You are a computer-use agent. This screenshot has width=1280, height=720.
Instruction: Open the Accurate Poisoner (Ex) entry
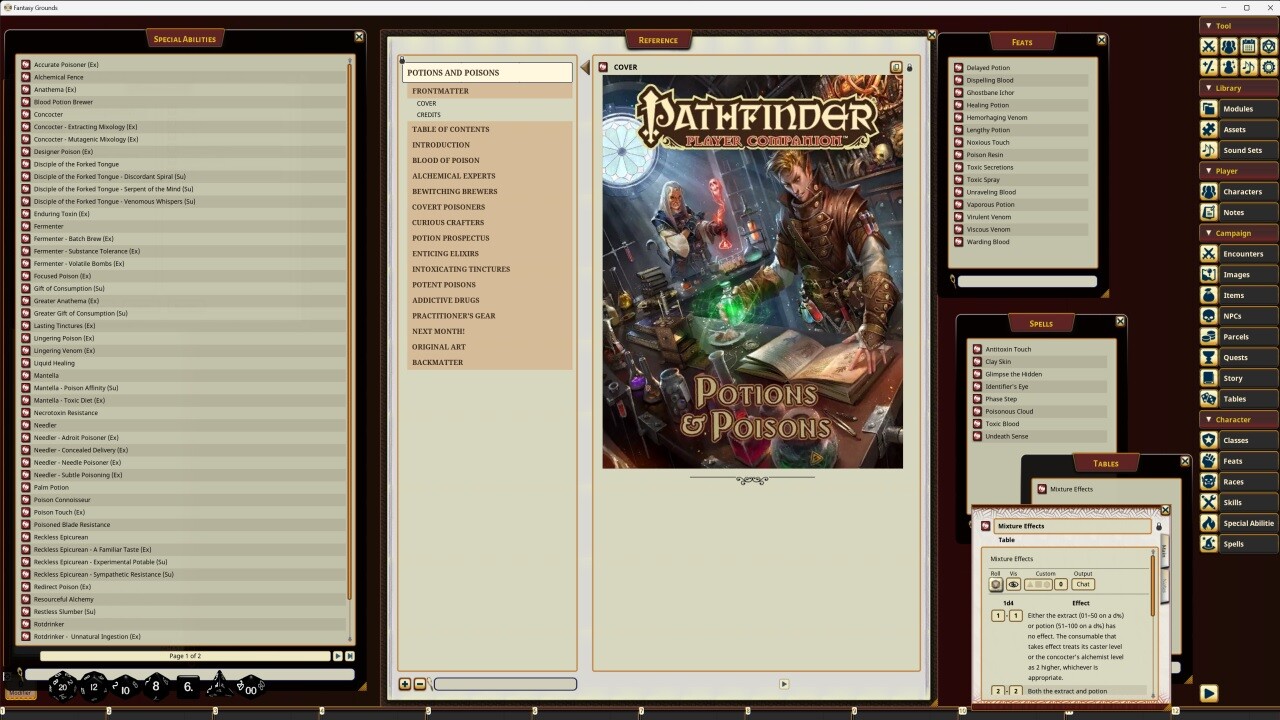tap(66, 65)
